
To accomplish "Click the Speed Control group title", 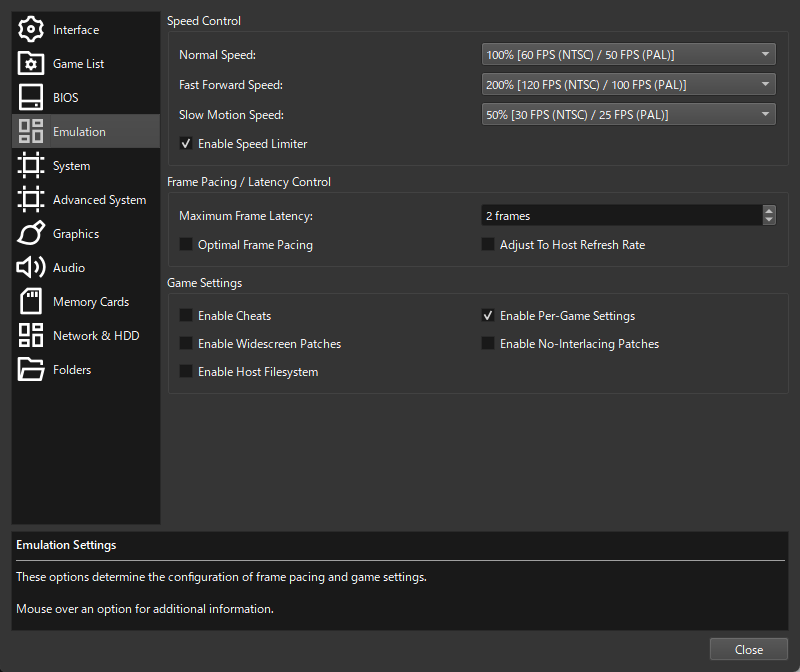I will click(204, 21).
